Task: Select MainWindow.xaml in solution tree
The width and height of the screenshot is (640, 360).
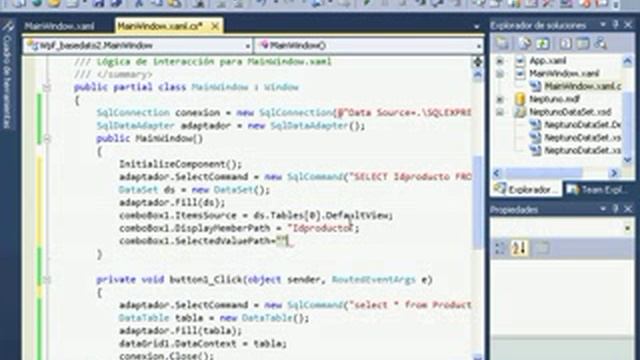Action: (564, 74)
